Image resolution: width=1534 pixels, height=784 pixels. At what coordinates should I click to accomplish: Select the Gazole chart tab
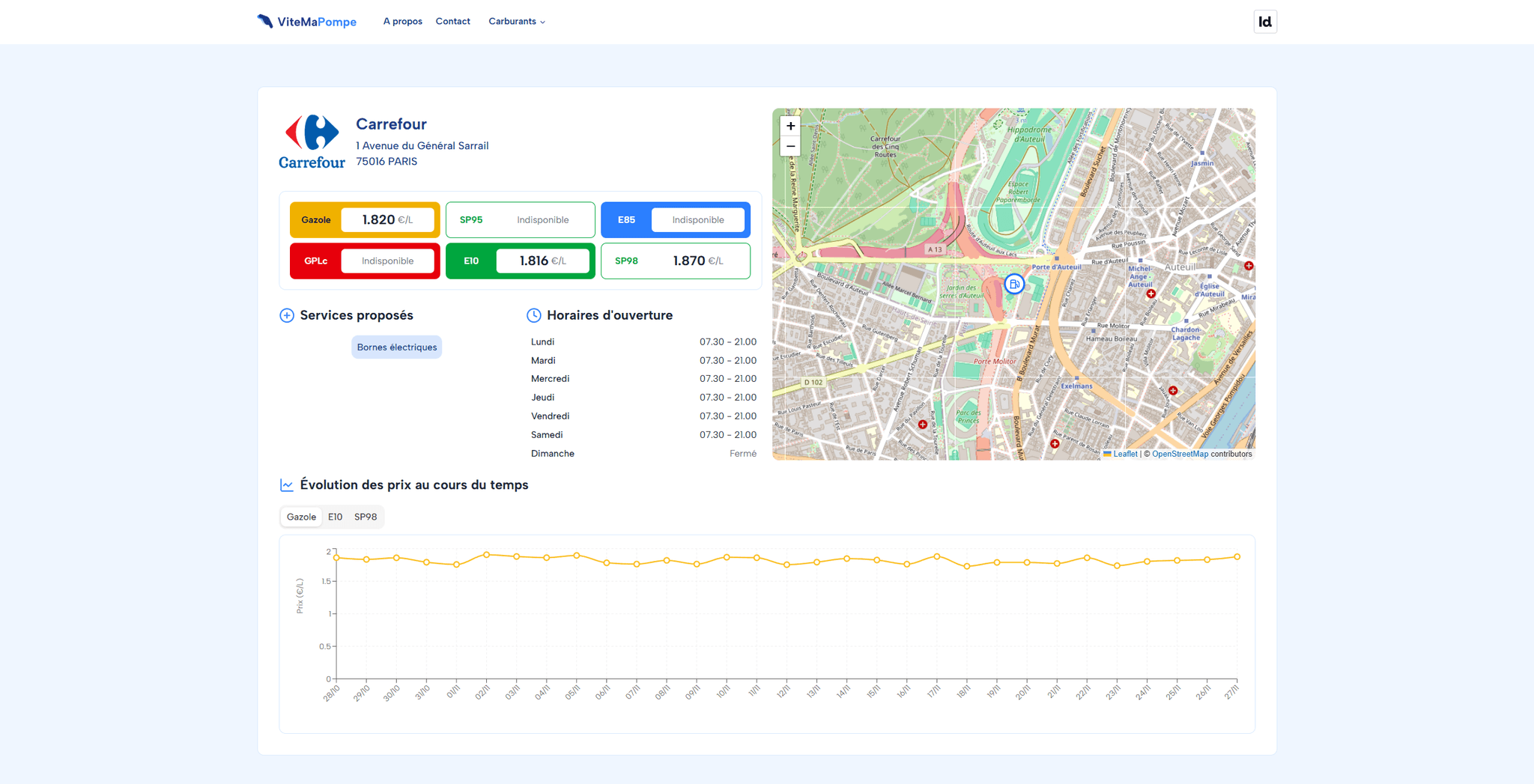click(301, 517)
